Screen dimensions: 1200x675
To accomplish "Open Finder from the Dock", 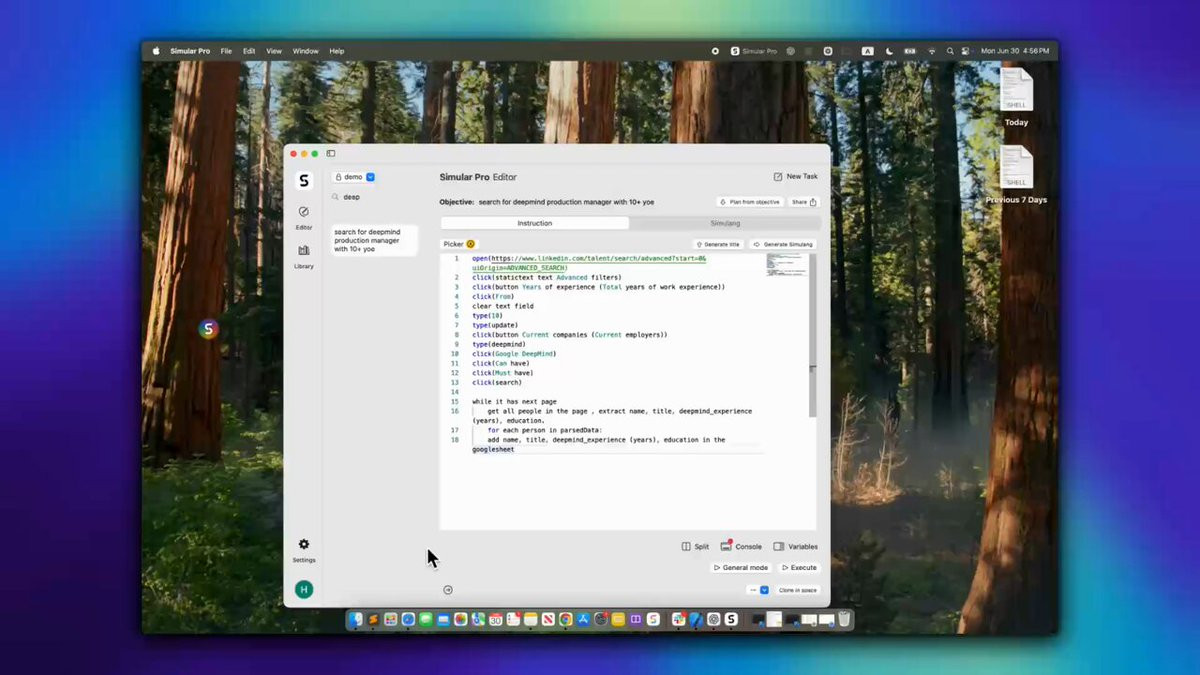I will point(355,619).
